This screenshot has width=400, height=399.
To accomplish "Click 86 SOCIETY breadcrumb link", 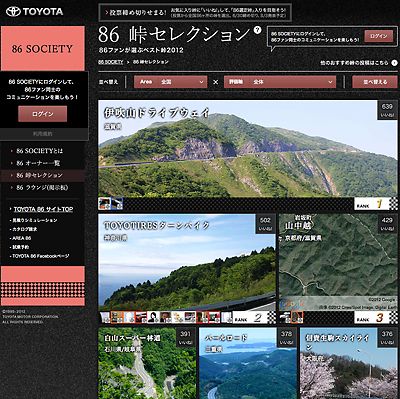I will (x=111, y=62).
